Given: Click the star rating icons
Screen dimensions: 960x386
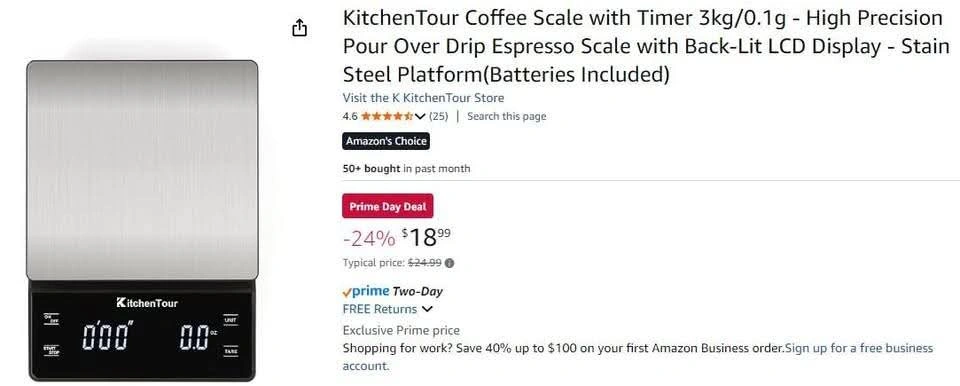Looking at the screenshot, I should (x=387, y=116).
